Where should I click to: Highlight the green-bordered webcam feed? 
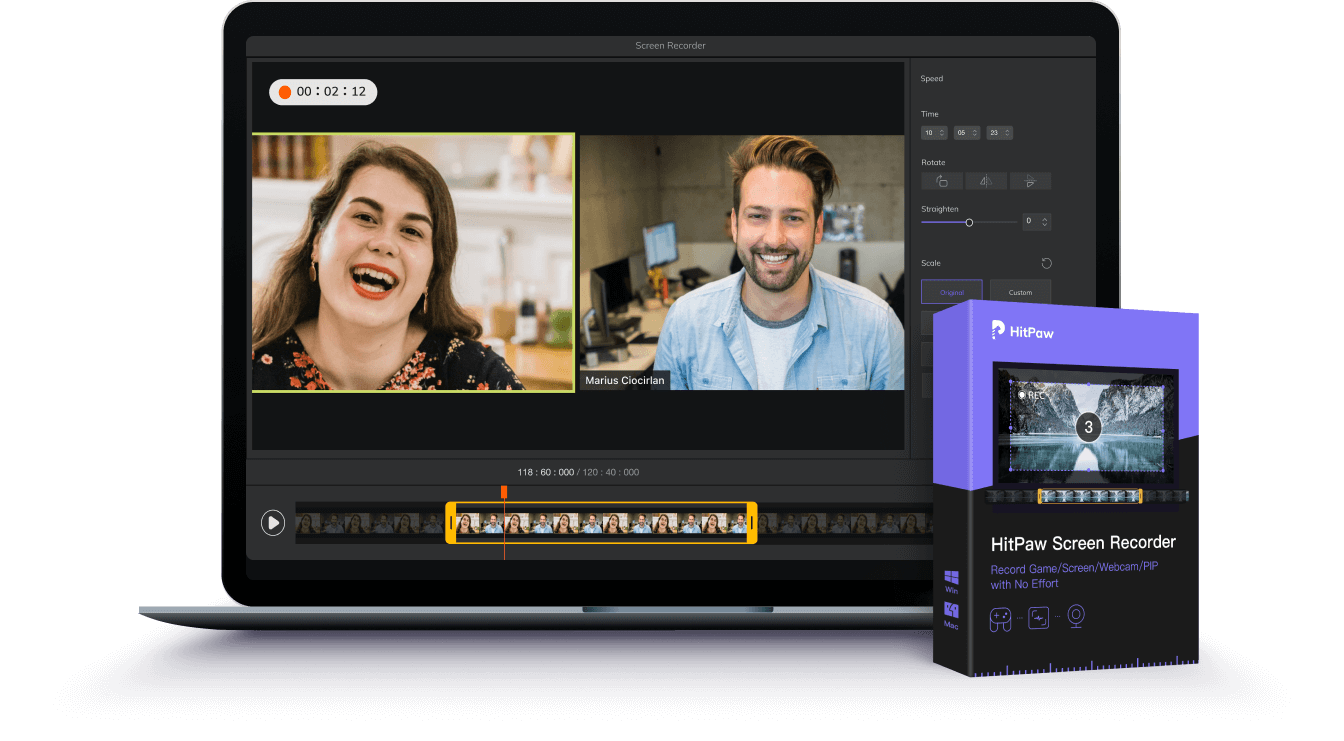(413, 262)
